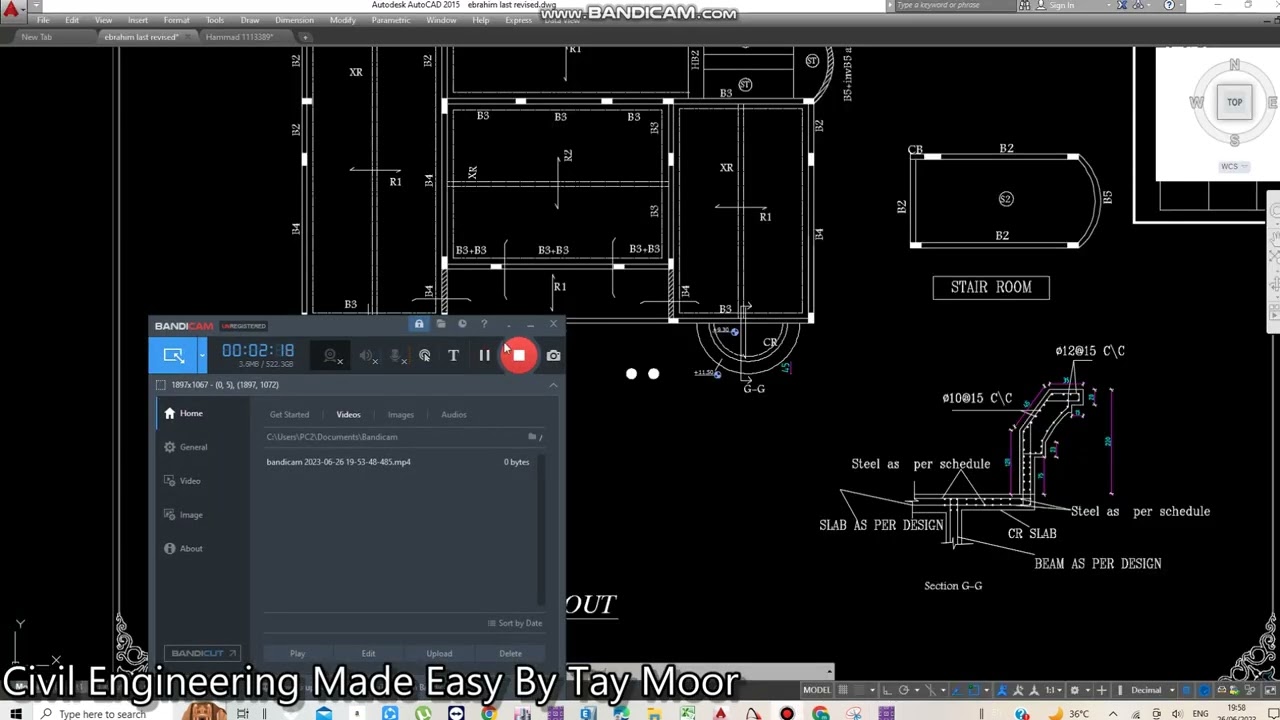Click the Edit button in Bandicam
1280x720 pixels.
368,653
